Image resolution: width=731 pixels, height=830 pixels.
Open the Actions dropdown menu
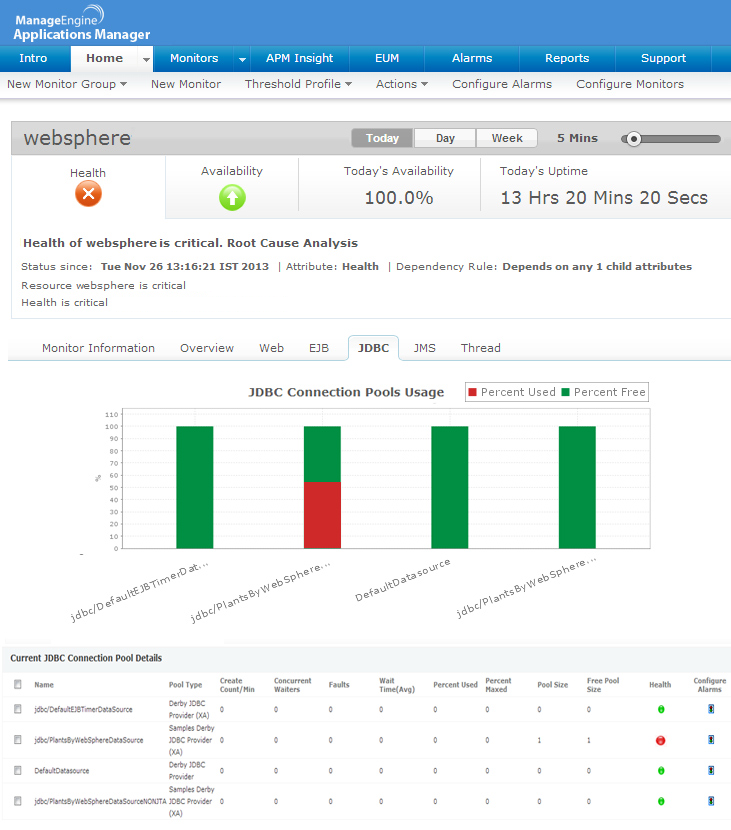coord(402,84)
